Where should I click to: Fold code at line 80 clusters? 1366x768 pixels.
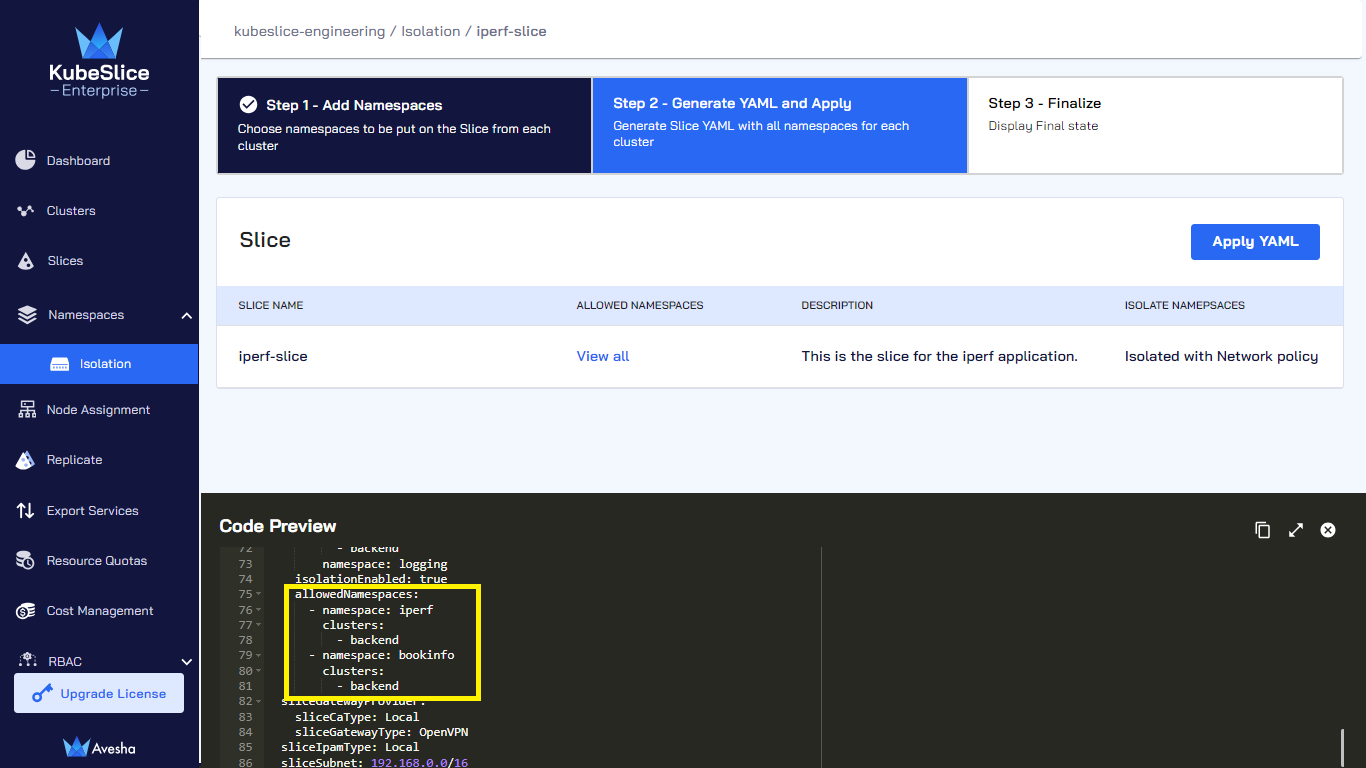point(258,671)
